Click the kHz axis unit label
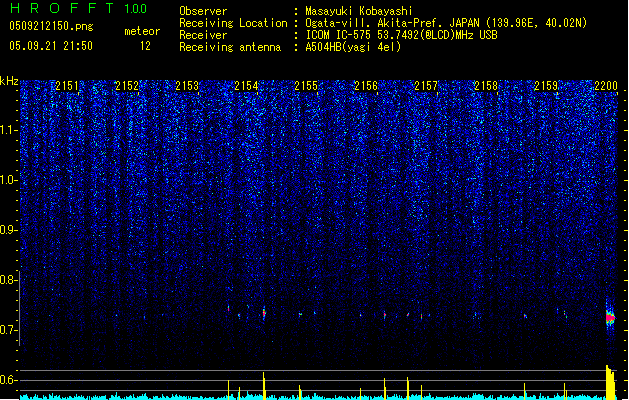This screenshot has width=629, height=400. [9, 81]
